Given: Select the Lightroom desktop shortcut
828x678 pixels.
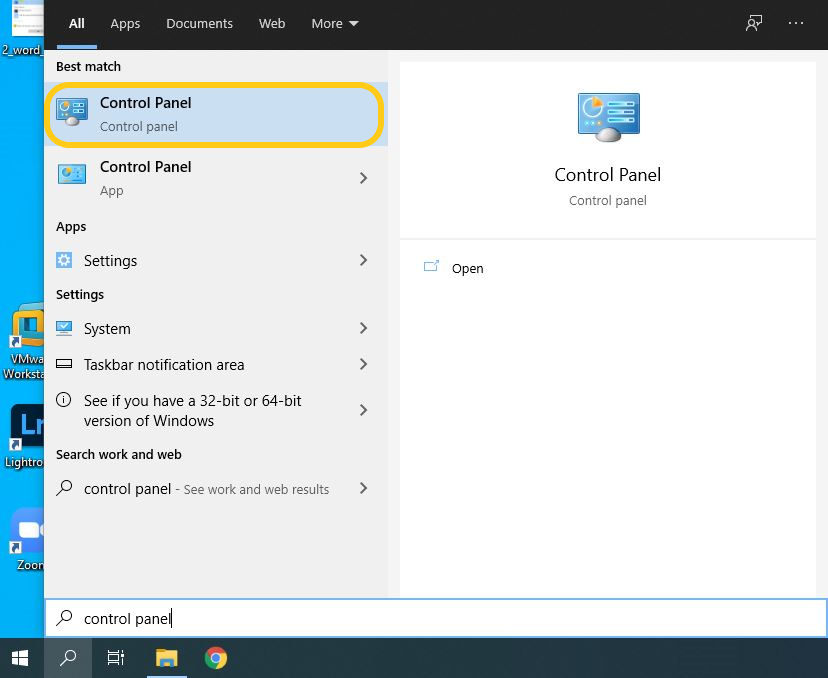Looking at the screenshot, I should tap(22, 437).
